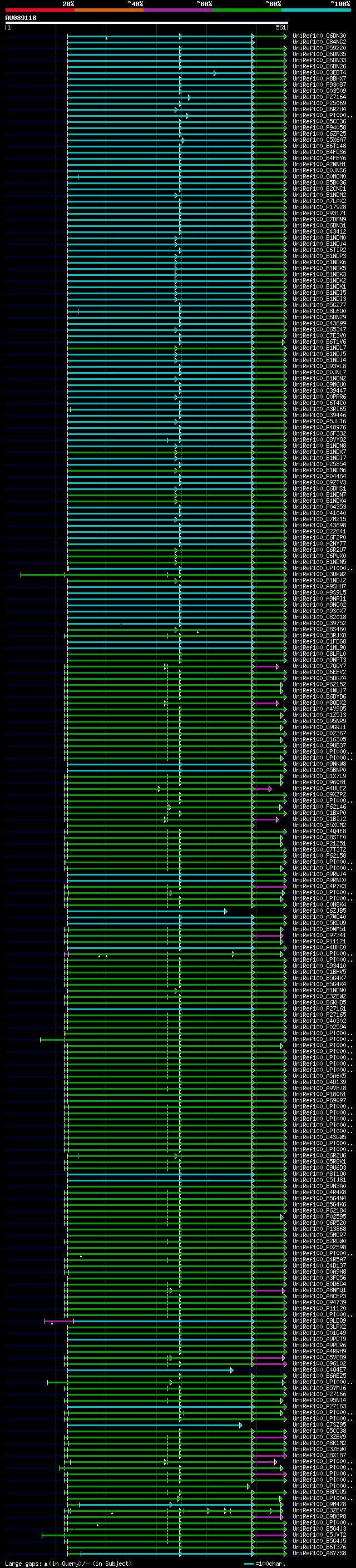Viewport: 356px width, 1568px height.
Task: Choose the UniRef100_Q9UB37 entry
Action: pos(319,746)
